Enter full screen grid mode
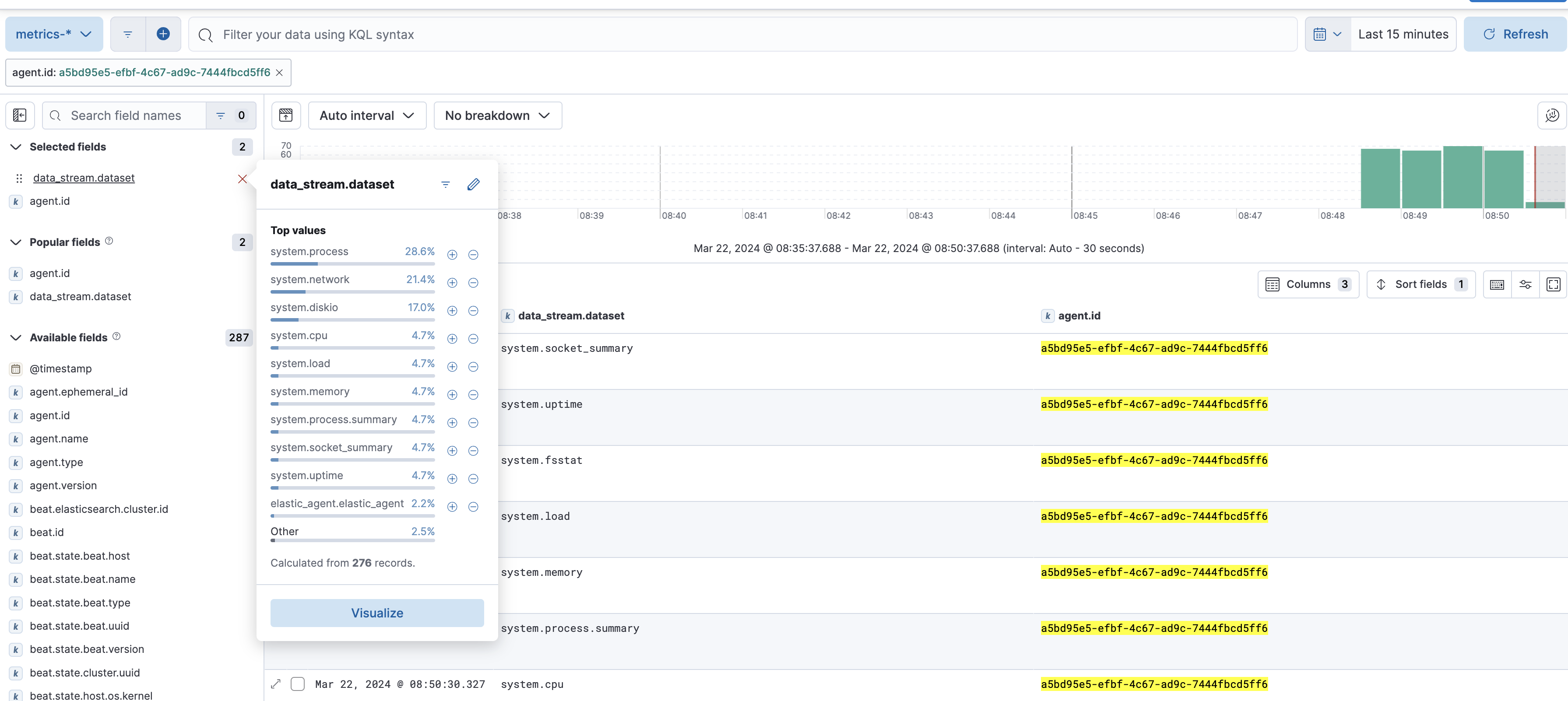The height and width of the screenshot is (701, 1568). coord(1553,284)
